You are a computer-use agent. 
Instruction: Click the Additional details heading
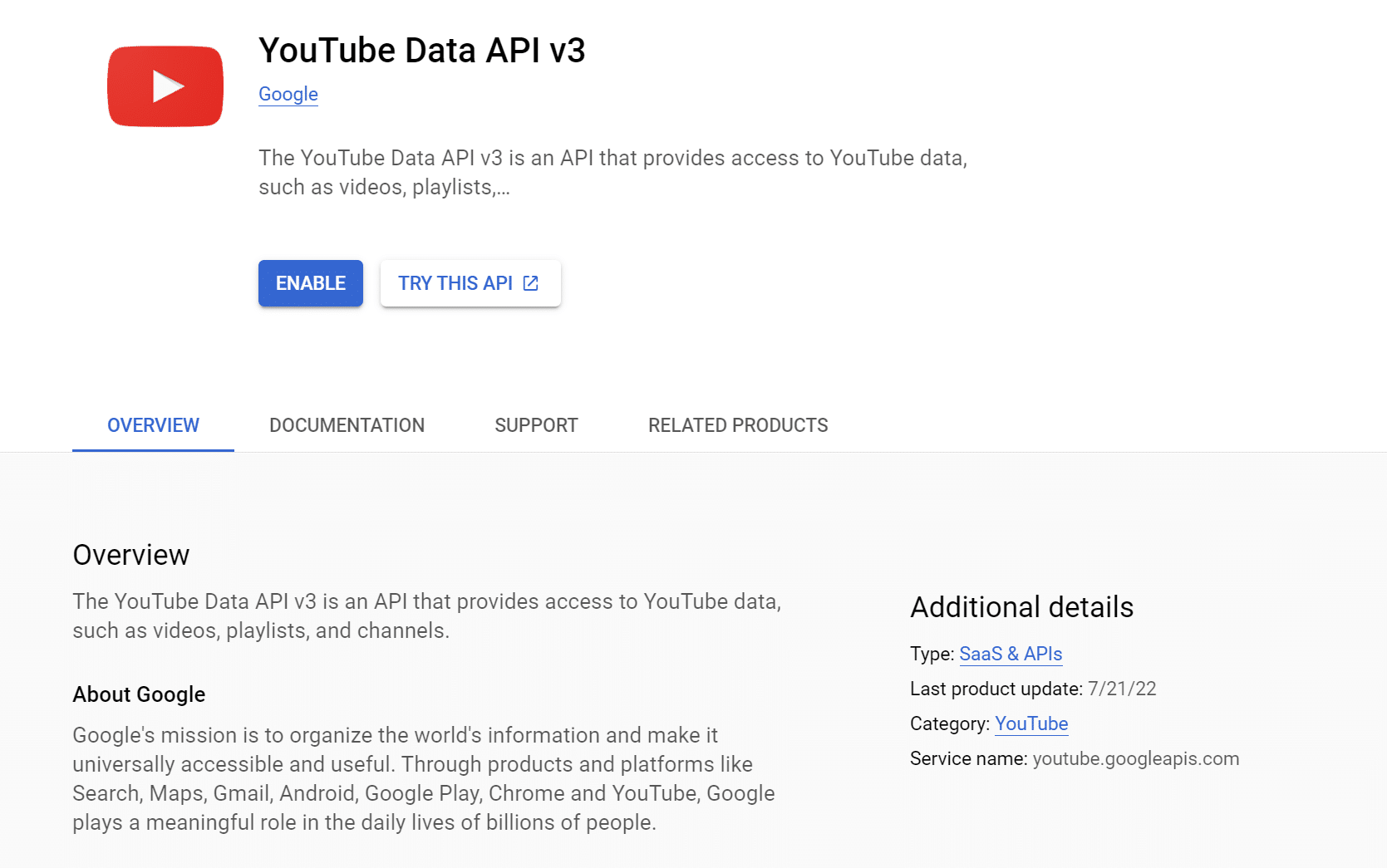coord(1021,607)
